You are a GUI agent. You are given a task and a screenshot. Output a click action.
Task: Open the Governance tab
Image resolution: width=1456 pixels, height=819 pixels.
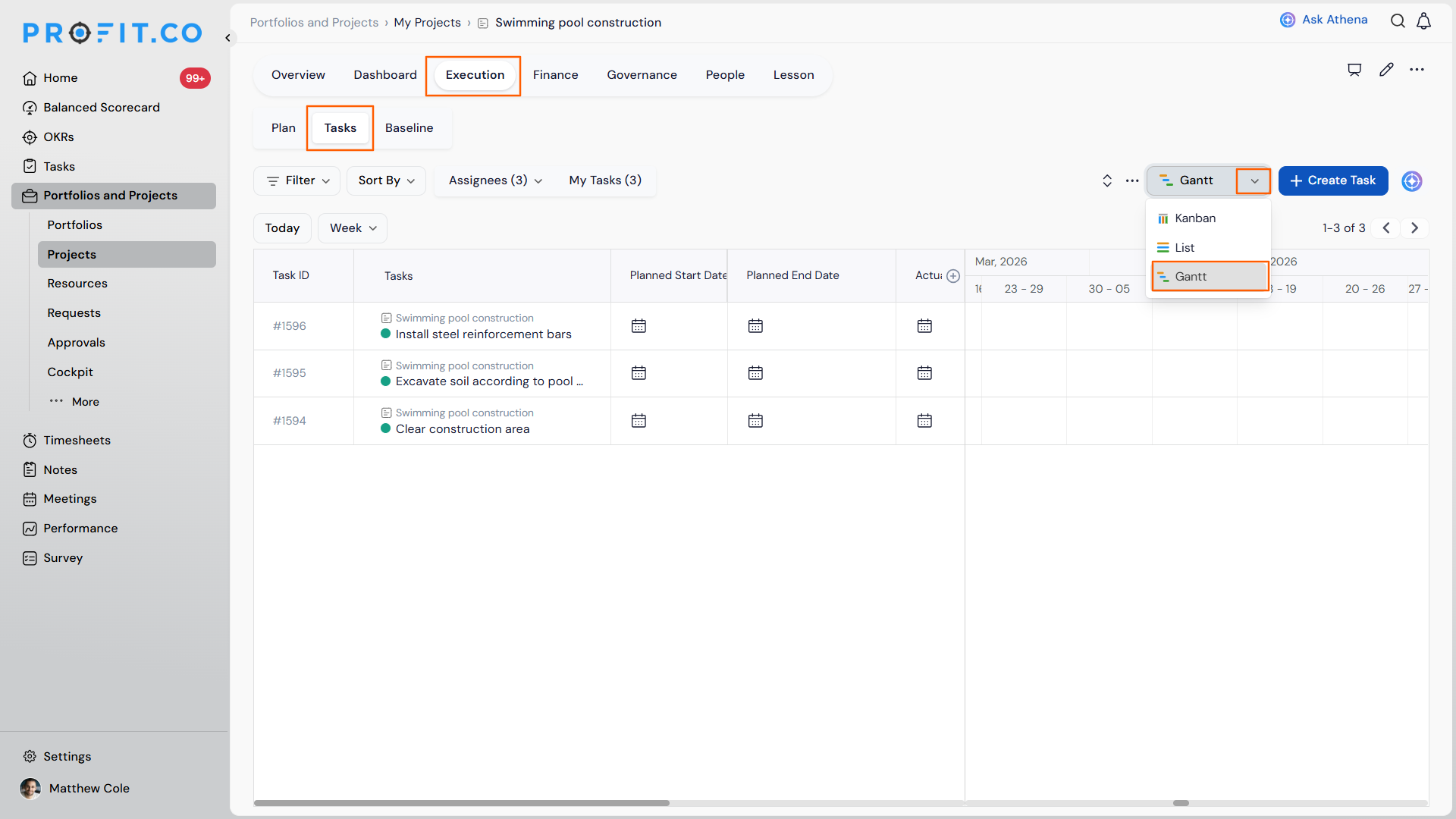[642, 75]
